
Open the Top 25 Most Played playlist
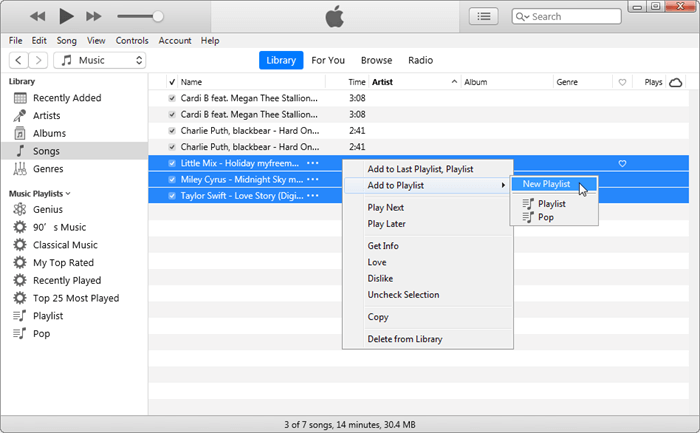[74, 298]
